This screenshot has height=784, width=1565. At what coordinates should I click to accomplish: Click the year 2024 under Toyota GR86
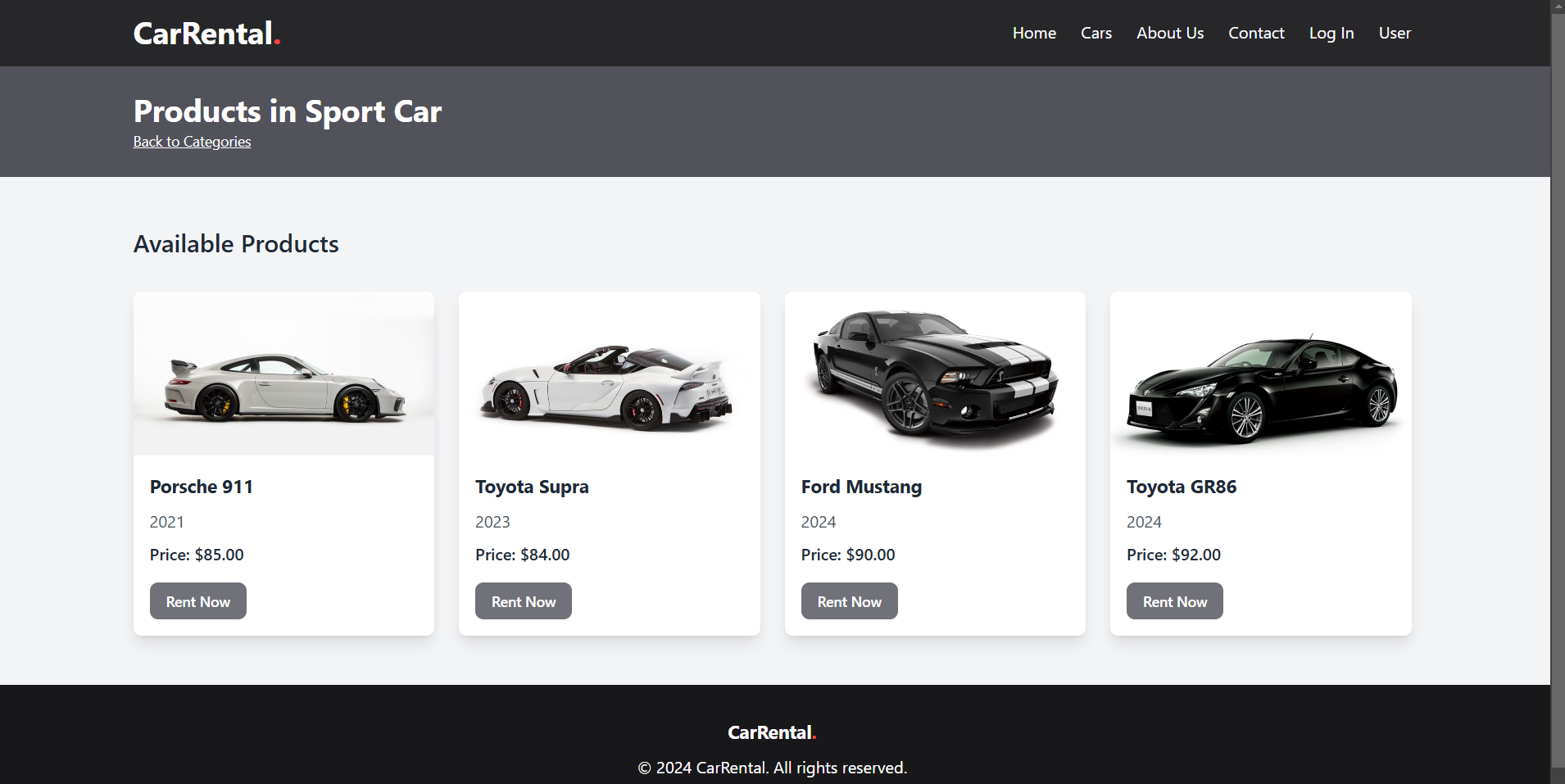click(x=1144, y=522)
